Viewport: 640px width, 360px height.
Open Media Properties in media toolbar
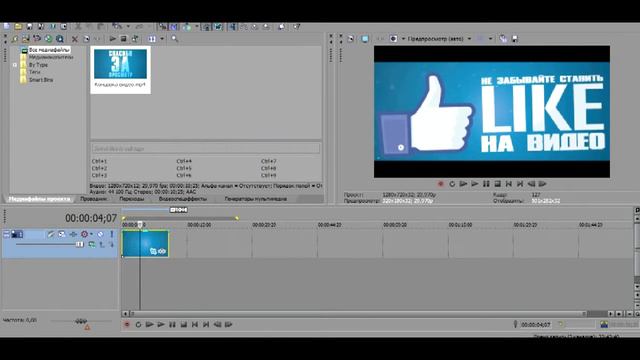coord(87,39)
